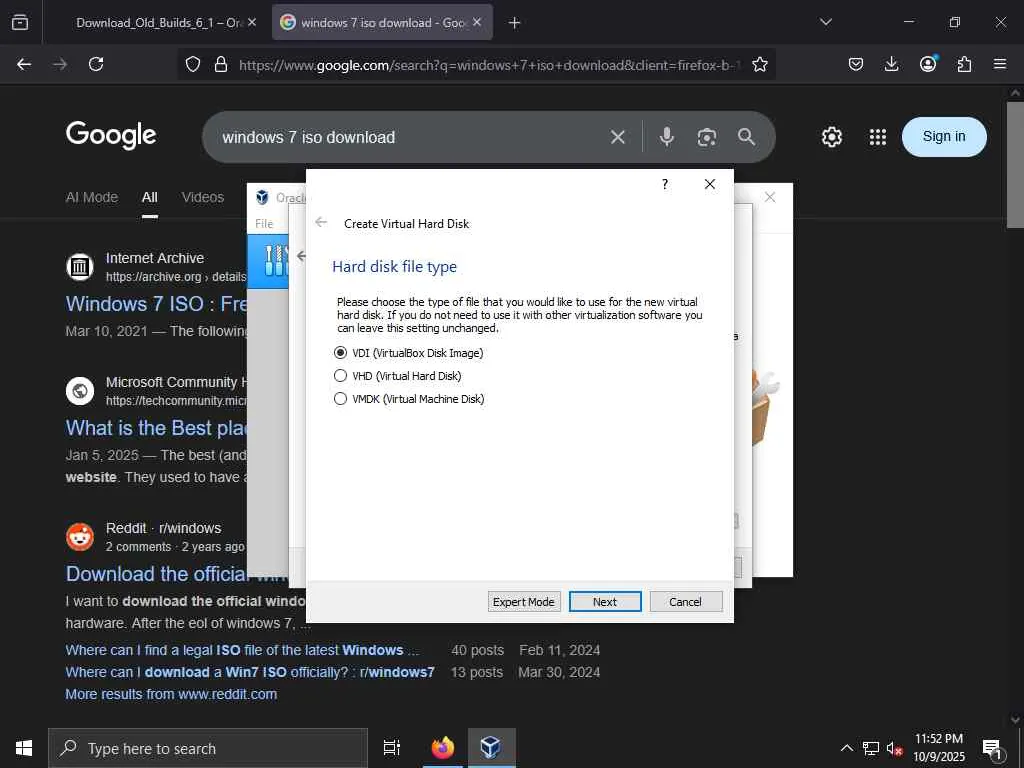1024x768 pixels.
Task: Start Google voice search microphone
Action: (667, 136)
